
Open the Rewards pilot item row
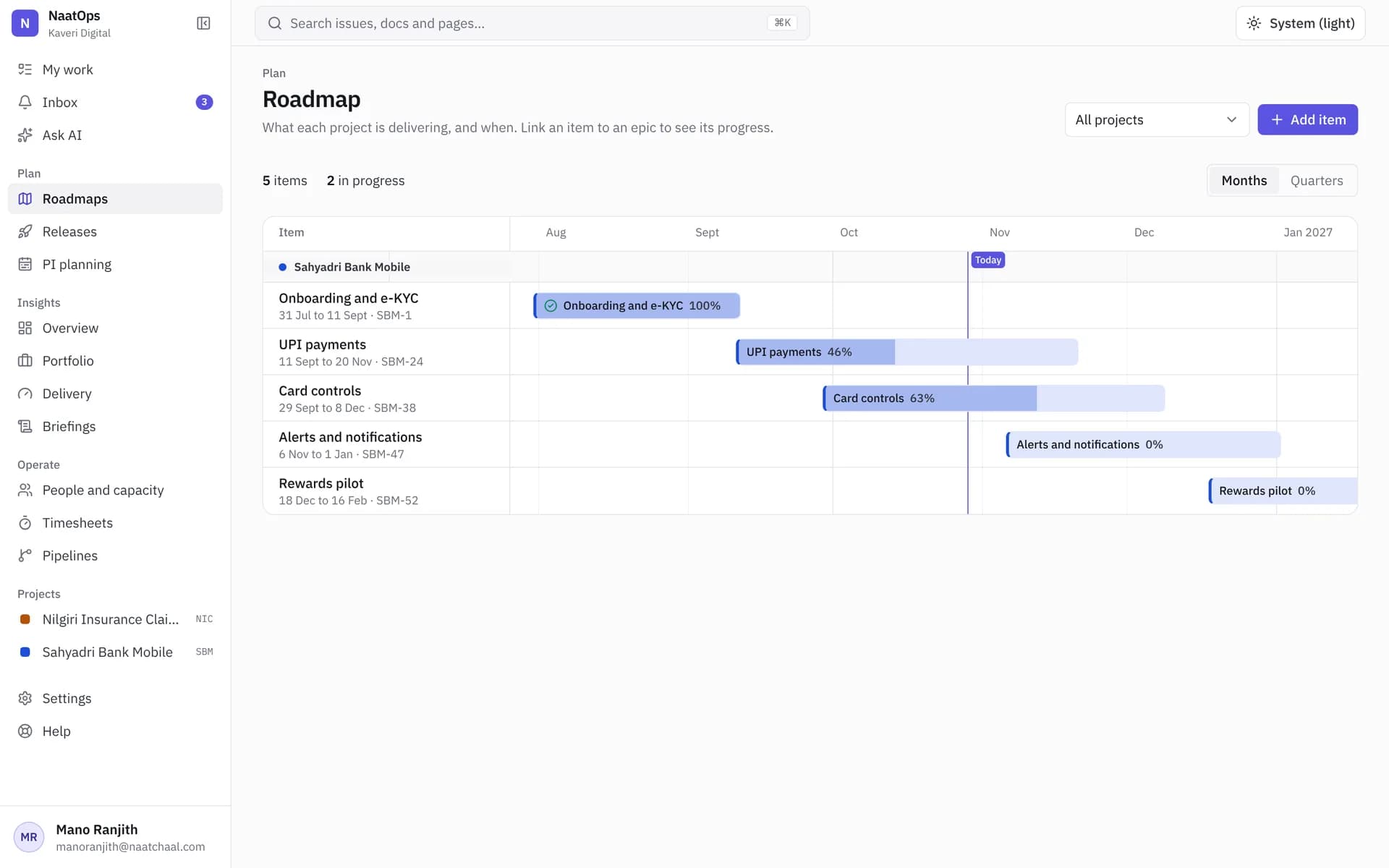(x=386, y=490)
